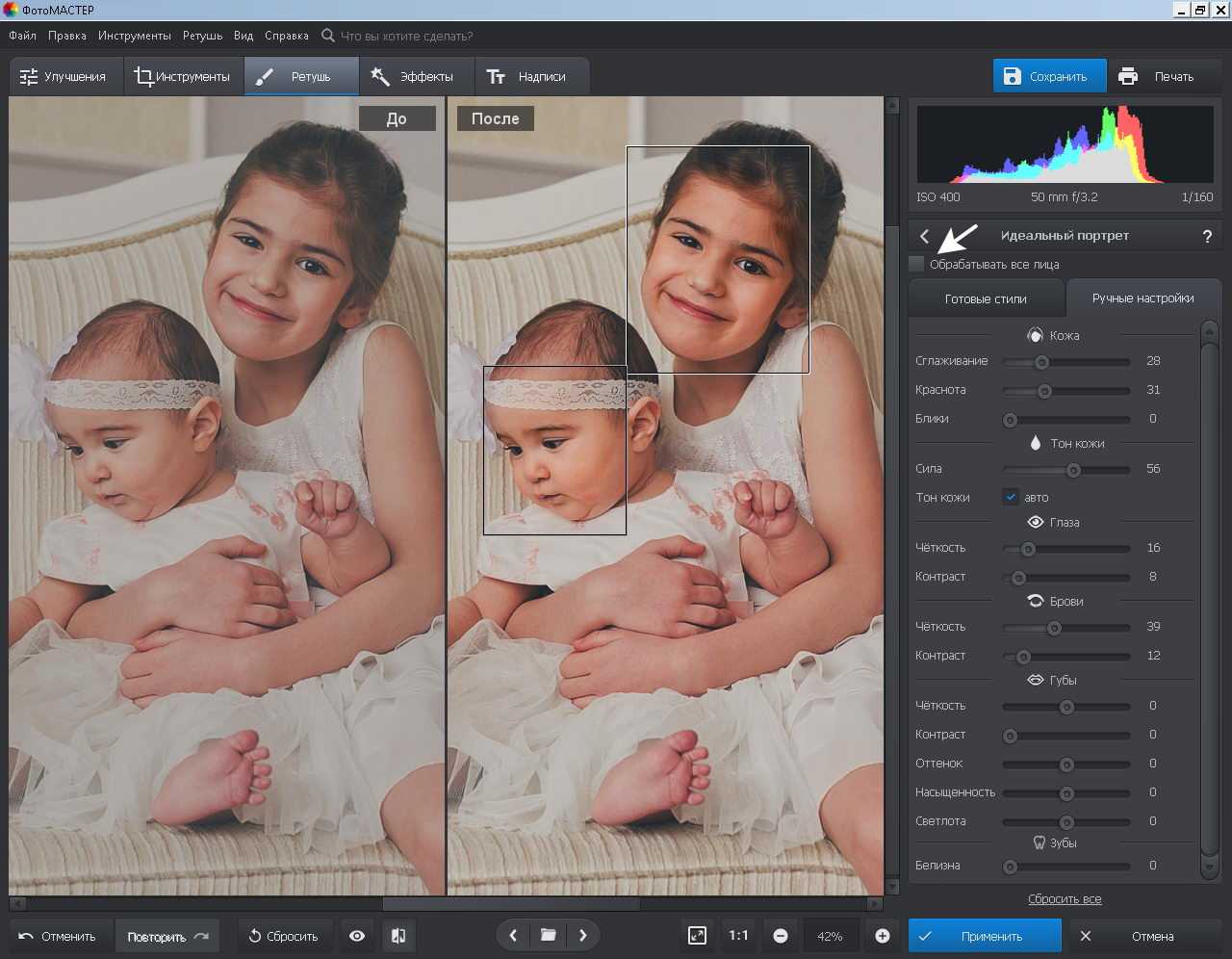Image resolution: width=1232 pixels, height=959 pixels.
Task: Click the before/after compare view icon
Action: click(x=398, y=936)
